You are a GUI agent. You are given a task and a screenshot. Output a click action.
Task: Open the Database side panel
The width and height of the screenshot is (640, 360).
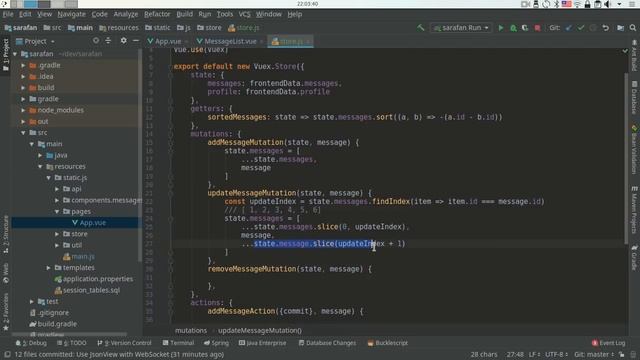[634, 97]
